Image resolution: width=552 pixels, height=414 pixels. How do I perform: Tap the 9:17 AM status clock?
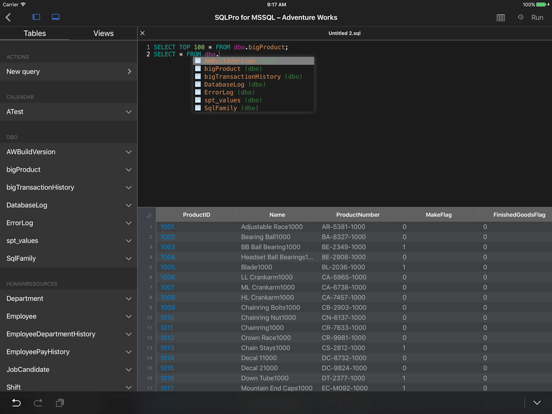(276, 5)
